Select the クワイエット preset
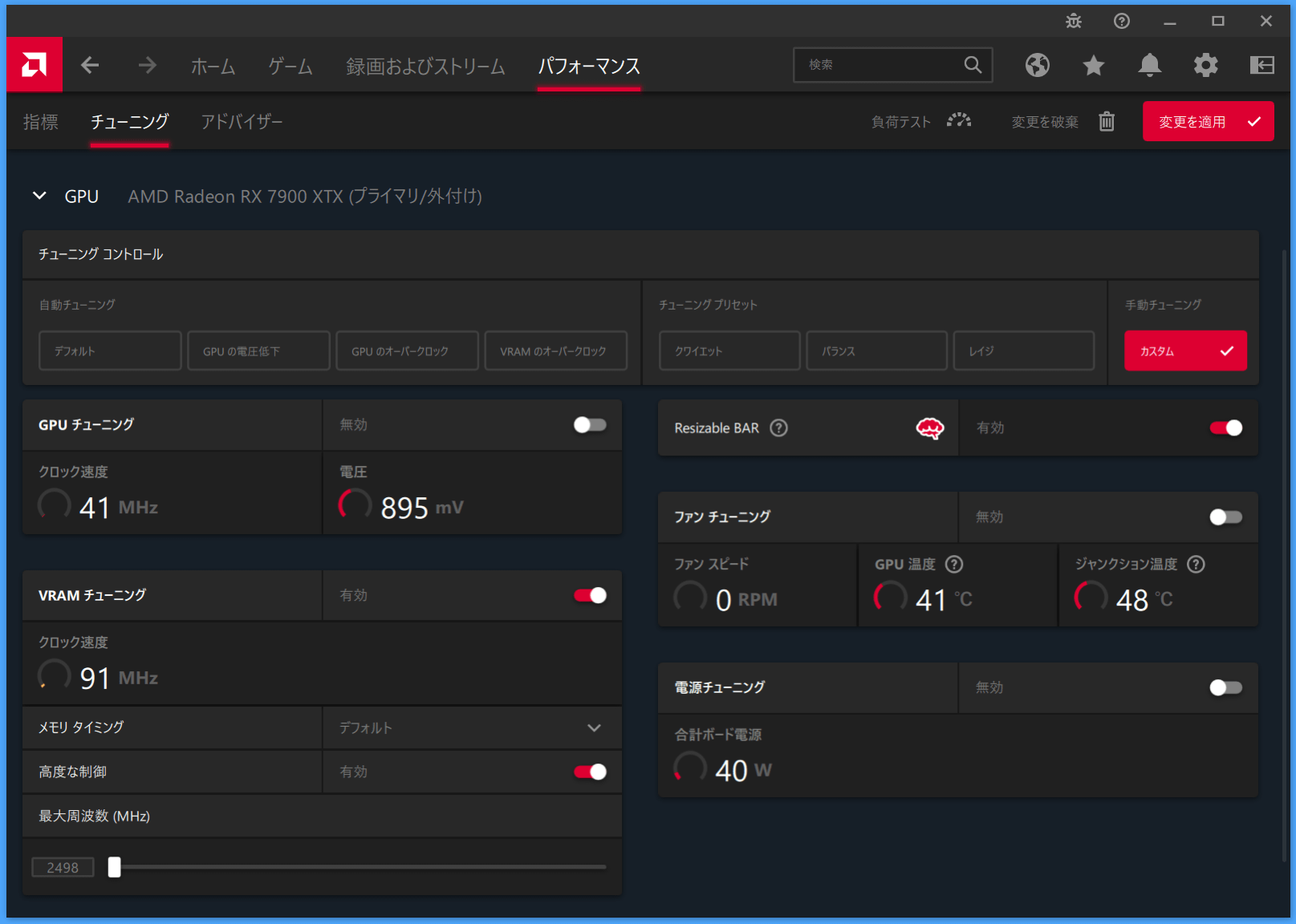1296x924 pixels. tap(729, 351)
